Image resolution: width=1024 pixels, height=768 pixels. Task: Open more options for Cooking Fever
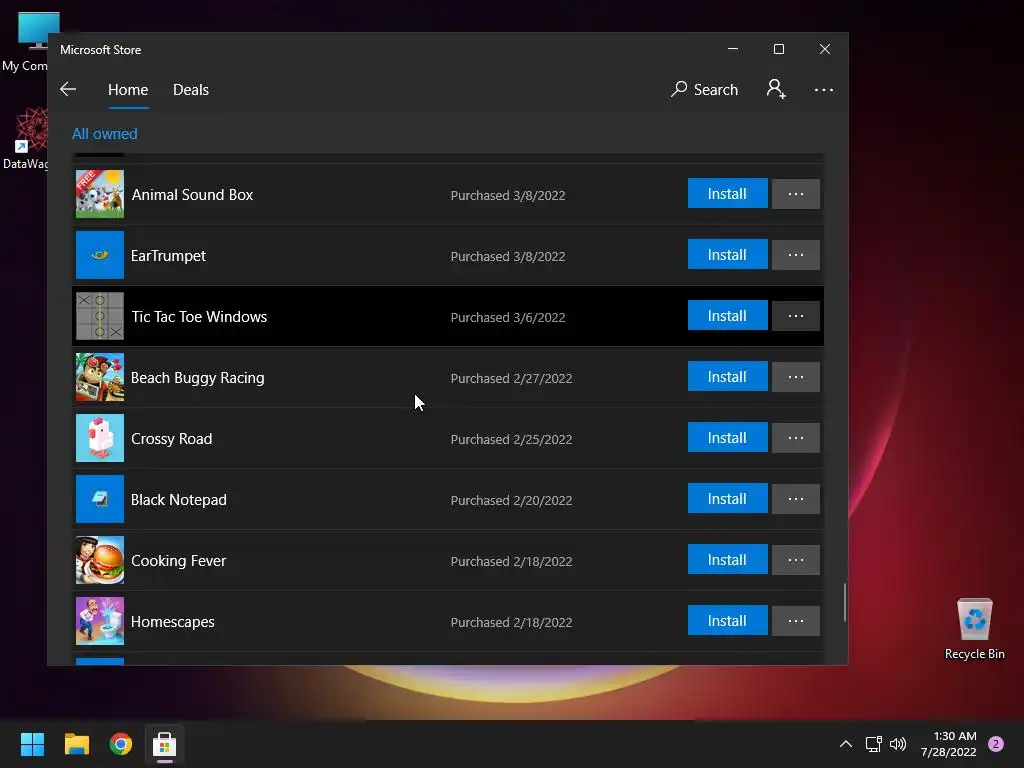795,560
